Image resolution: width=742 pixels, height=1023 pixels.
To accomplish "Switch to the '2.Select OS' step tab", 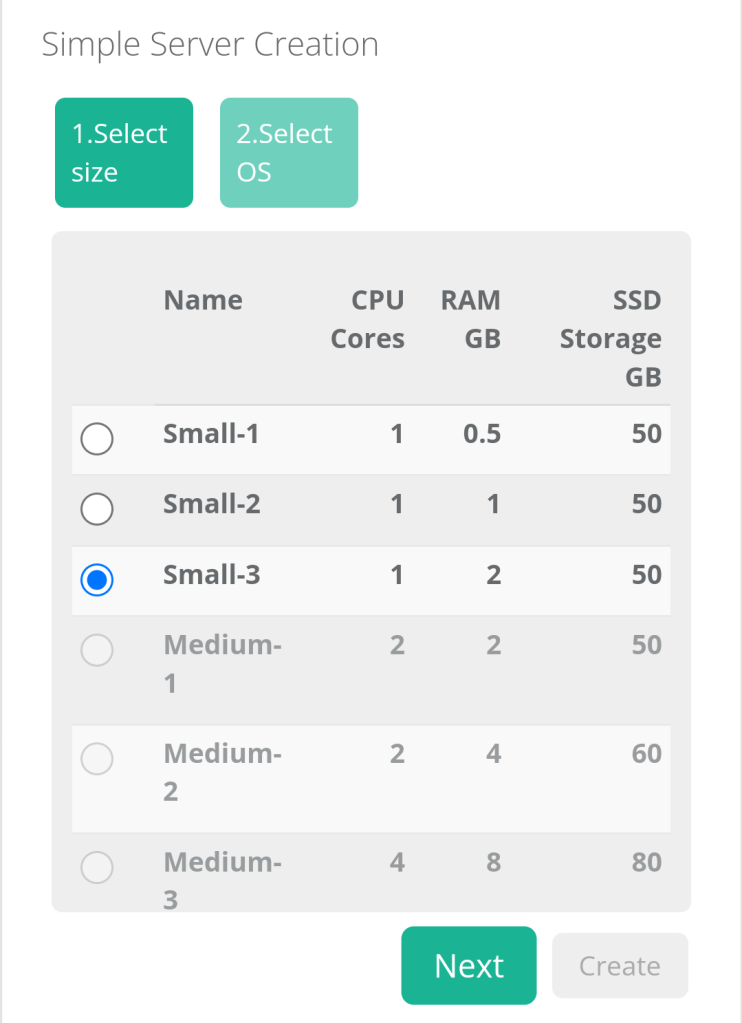I will click(x=288, y=153).
